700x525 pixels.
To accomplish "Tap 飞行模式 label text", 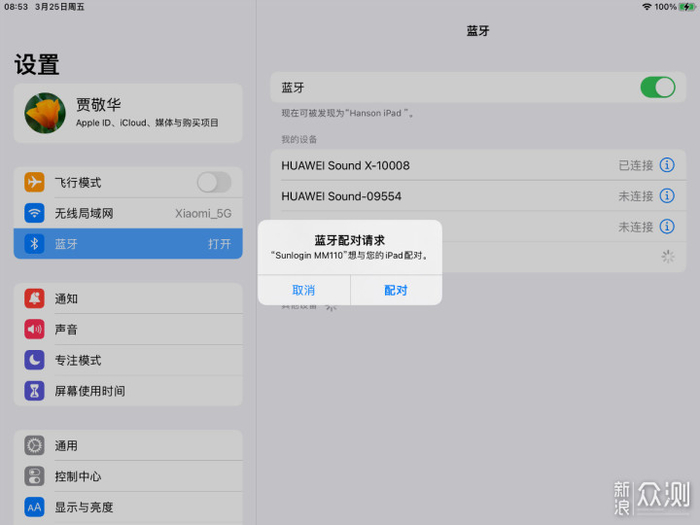I will [78, 182].
